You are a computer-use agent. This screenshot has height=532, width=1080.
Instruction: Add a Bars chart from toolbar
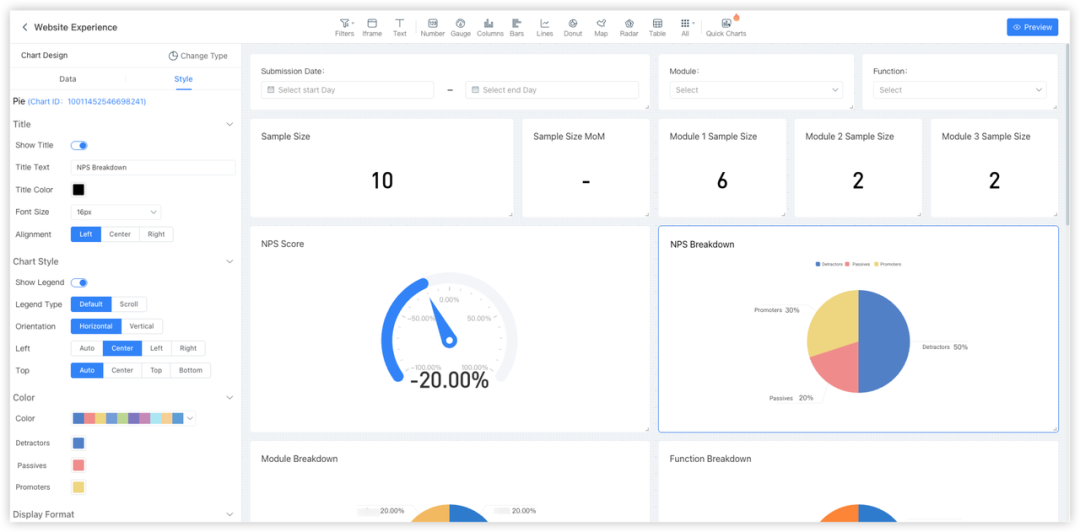pyautogui.click(x=516, y=27)
